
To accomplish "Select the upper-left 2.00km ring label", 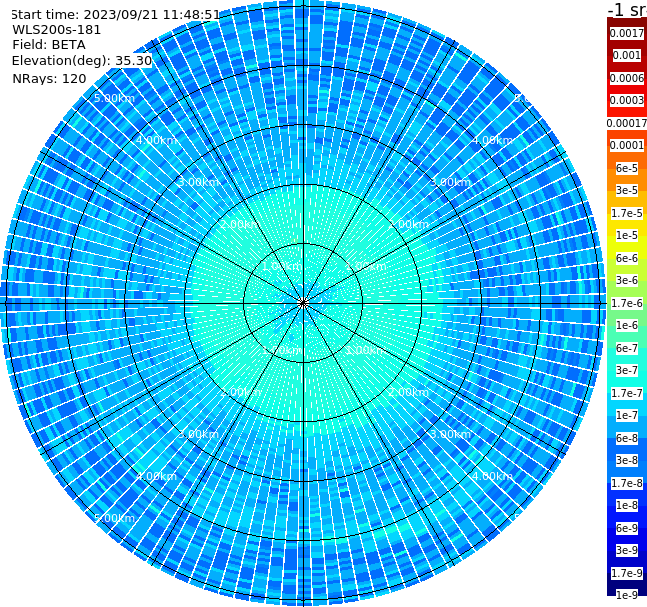I will pos(241,224).
